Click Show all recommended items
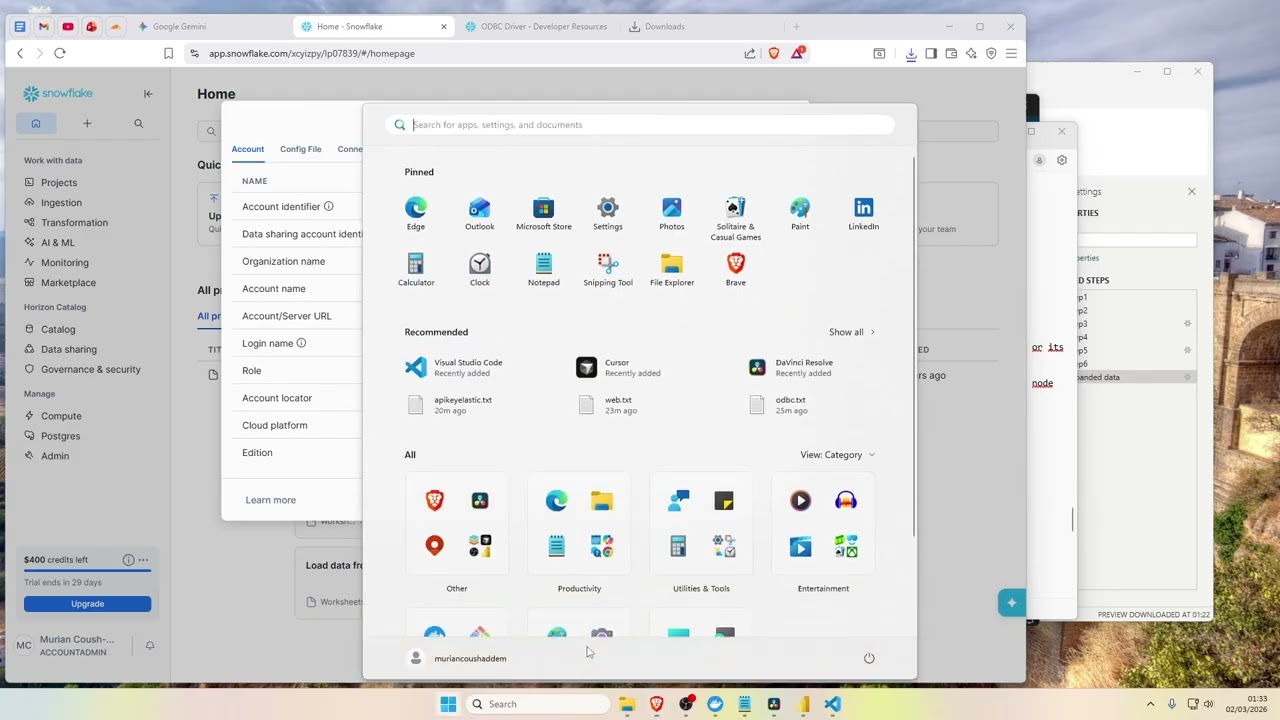Viewport: 1280px width, 720px height. pyautogui.click(x=852, y=332)
